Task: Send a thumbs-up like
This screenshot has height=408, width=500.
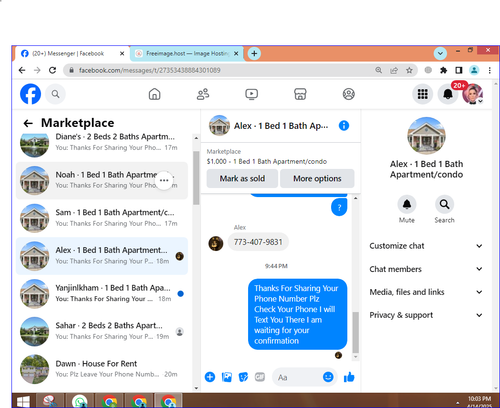Action: click(349, 377)
